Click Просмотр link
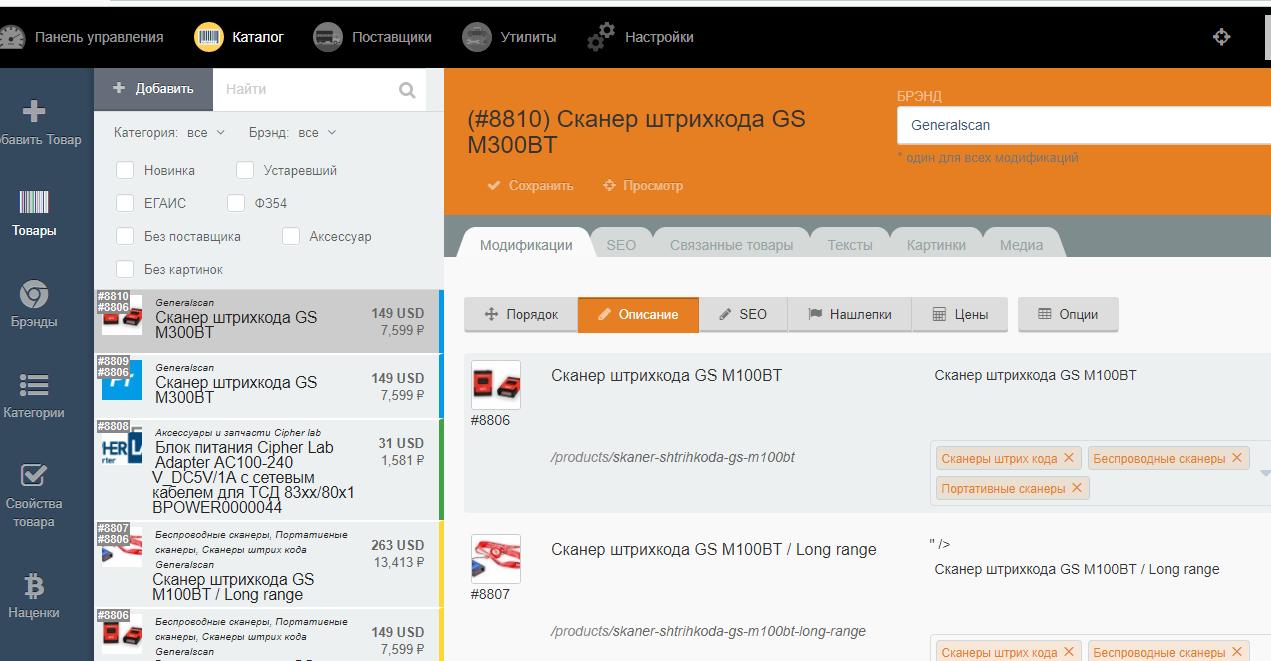 click(x=643, y=185)
